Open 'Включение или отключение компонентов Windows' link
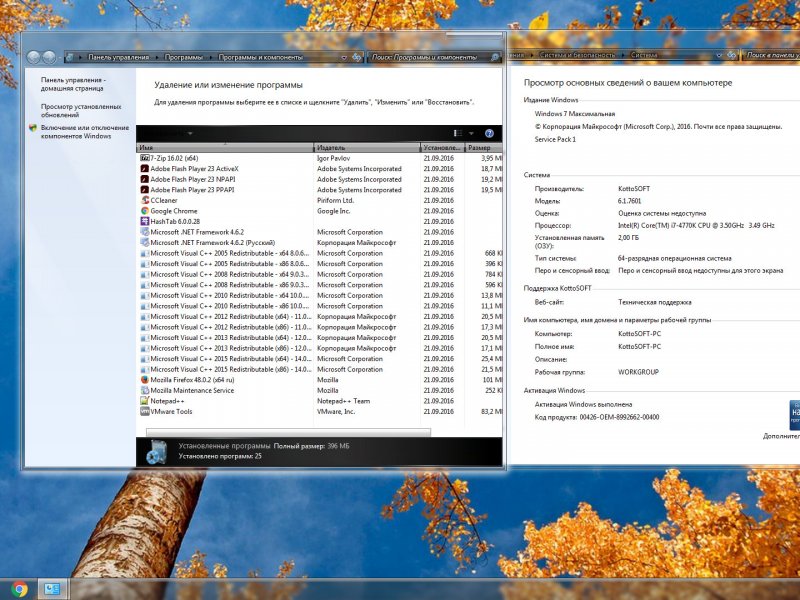Image resolution: width=800 pixels, height=600 pixels. [x=85, y=132]
